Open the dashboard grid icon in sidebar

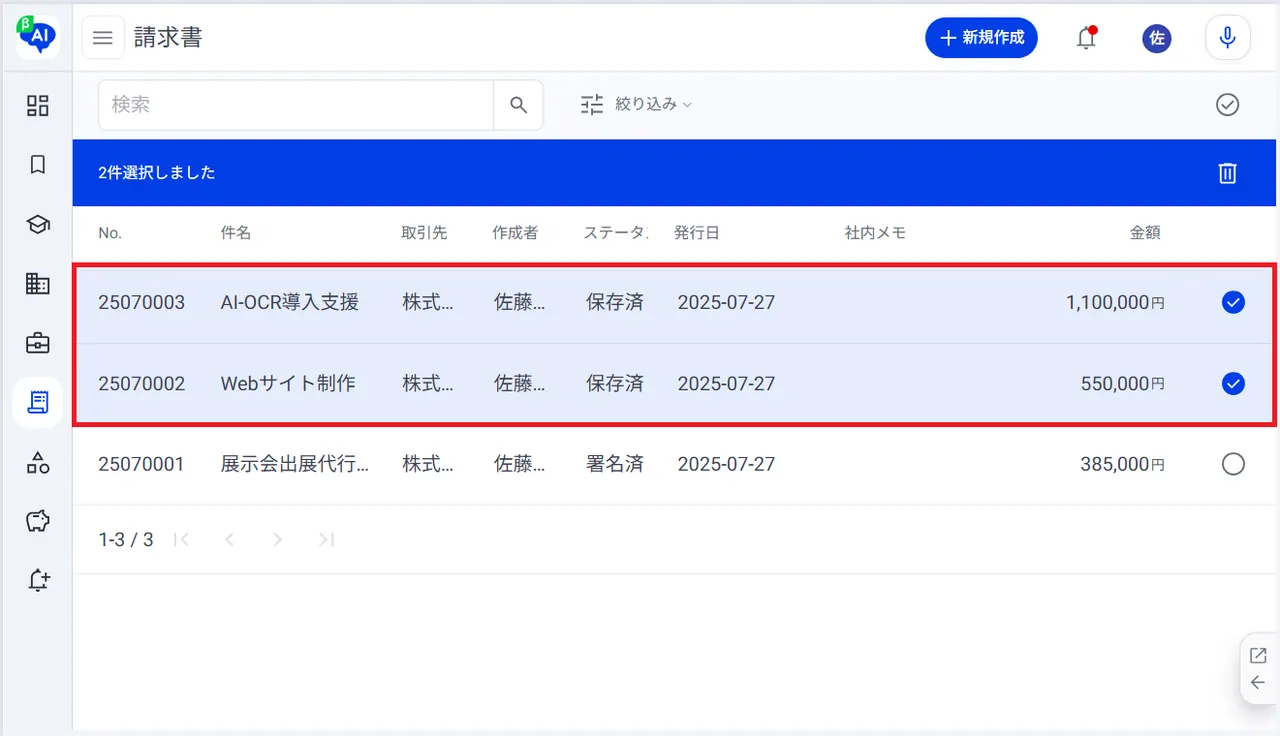point(38,106)
